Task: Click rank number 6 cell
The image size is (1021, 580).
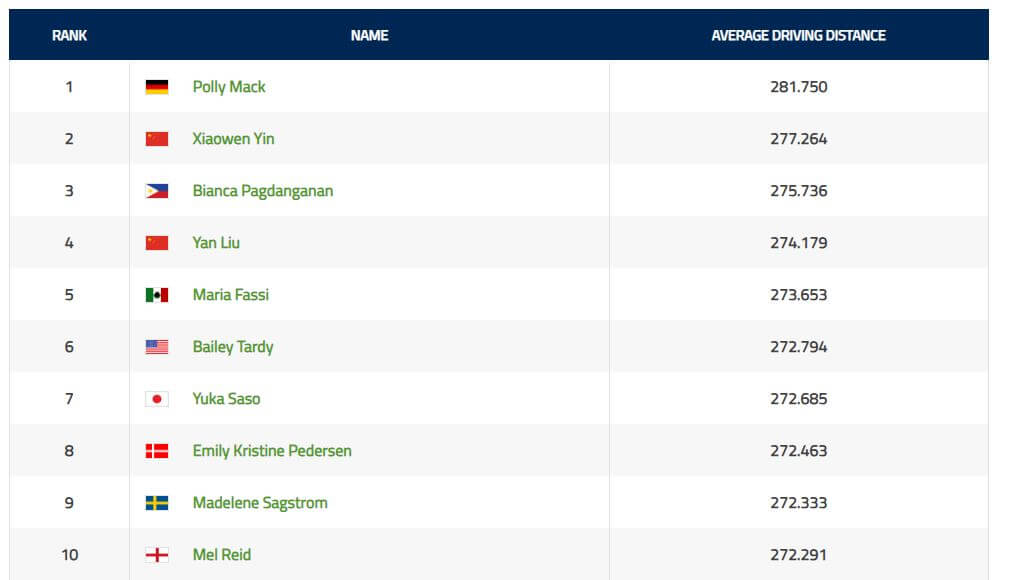Action: click(69, 347)
